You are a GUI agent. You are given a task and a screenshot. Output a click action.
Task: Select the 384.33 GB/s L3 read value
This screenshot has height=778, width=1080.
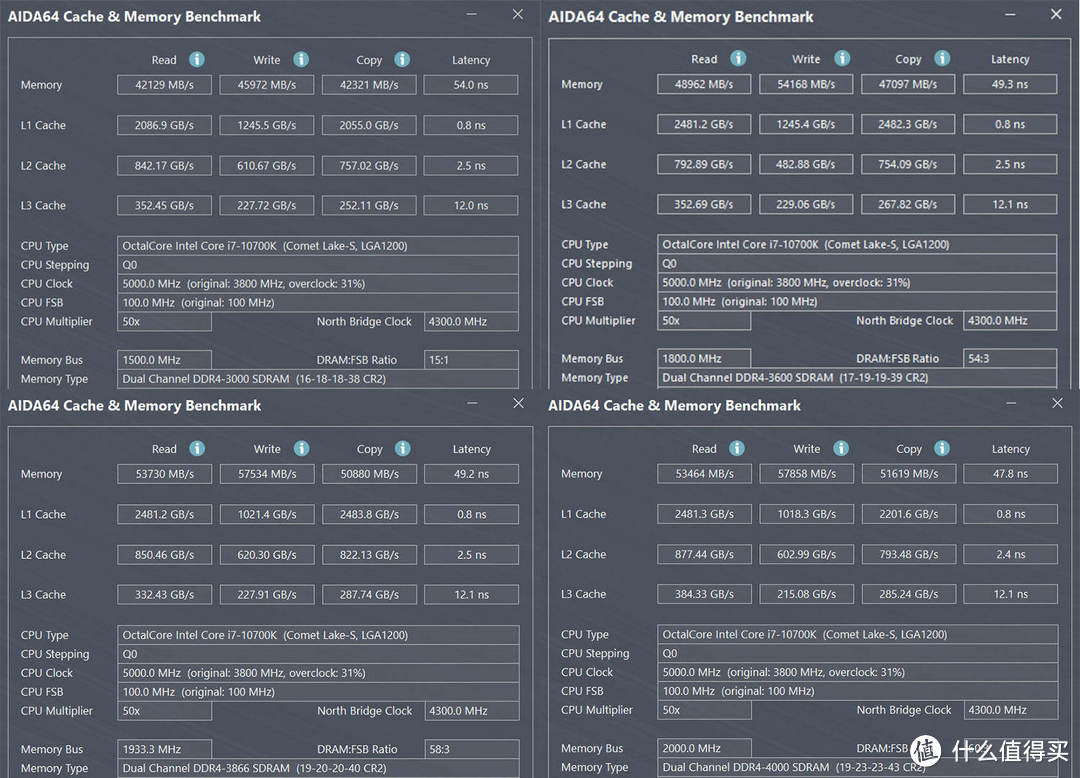pyautogui.click(x=705, y=594)
